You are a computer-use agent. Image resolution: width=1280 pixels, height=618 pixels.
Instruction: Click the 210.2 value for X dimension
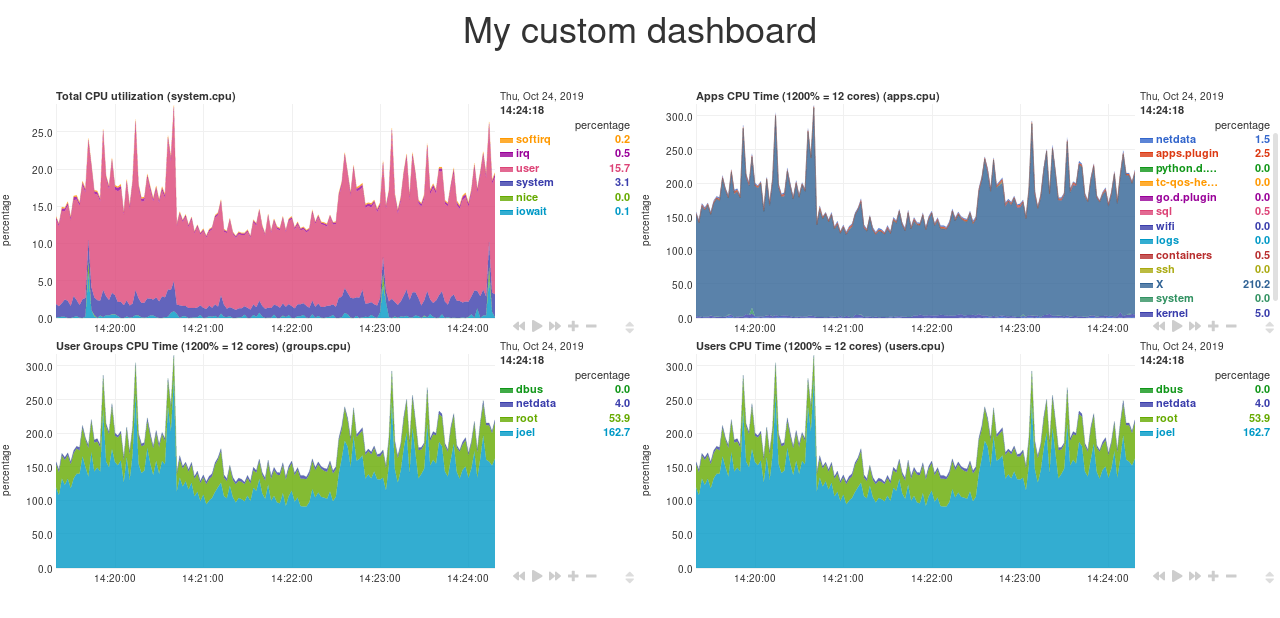click(1256, 284)
